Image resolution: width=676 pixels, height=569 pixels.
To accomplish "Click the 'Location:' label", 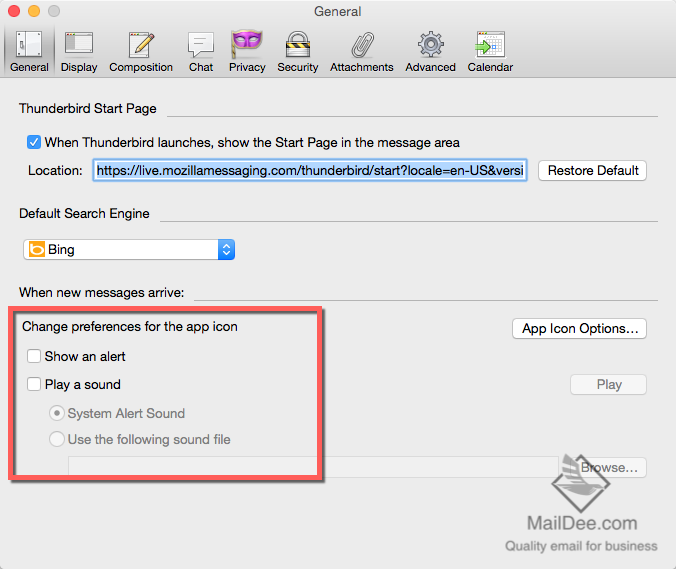I will pyautogui.click(x=55, y=171).
